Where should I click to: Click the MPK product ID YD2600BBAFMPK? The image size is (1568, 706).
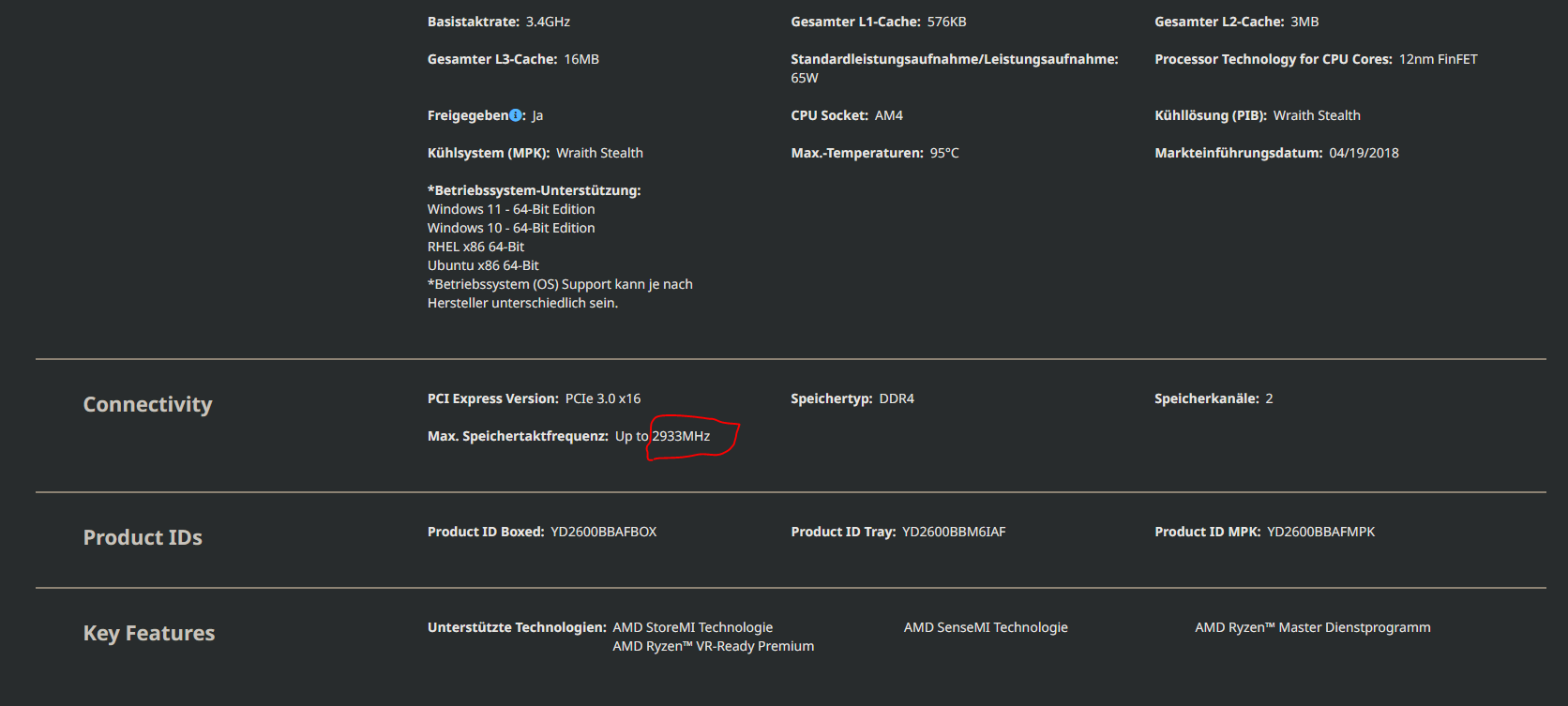(x=1320, y=532)
